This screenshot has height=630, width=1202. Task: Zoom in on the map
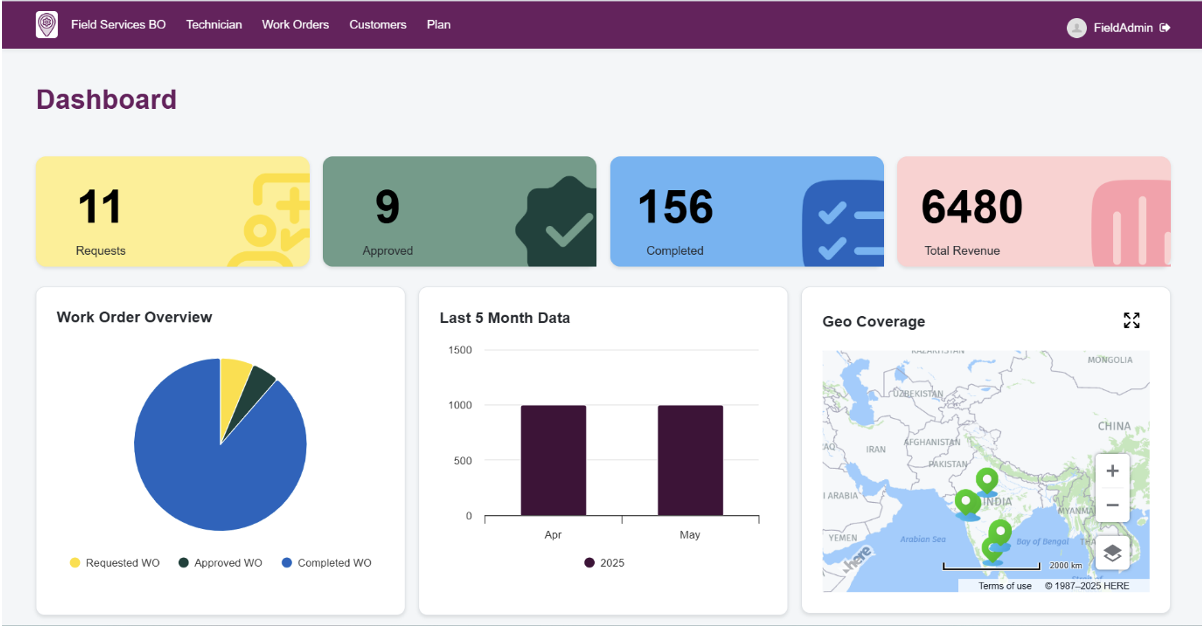pos(1112,471)
